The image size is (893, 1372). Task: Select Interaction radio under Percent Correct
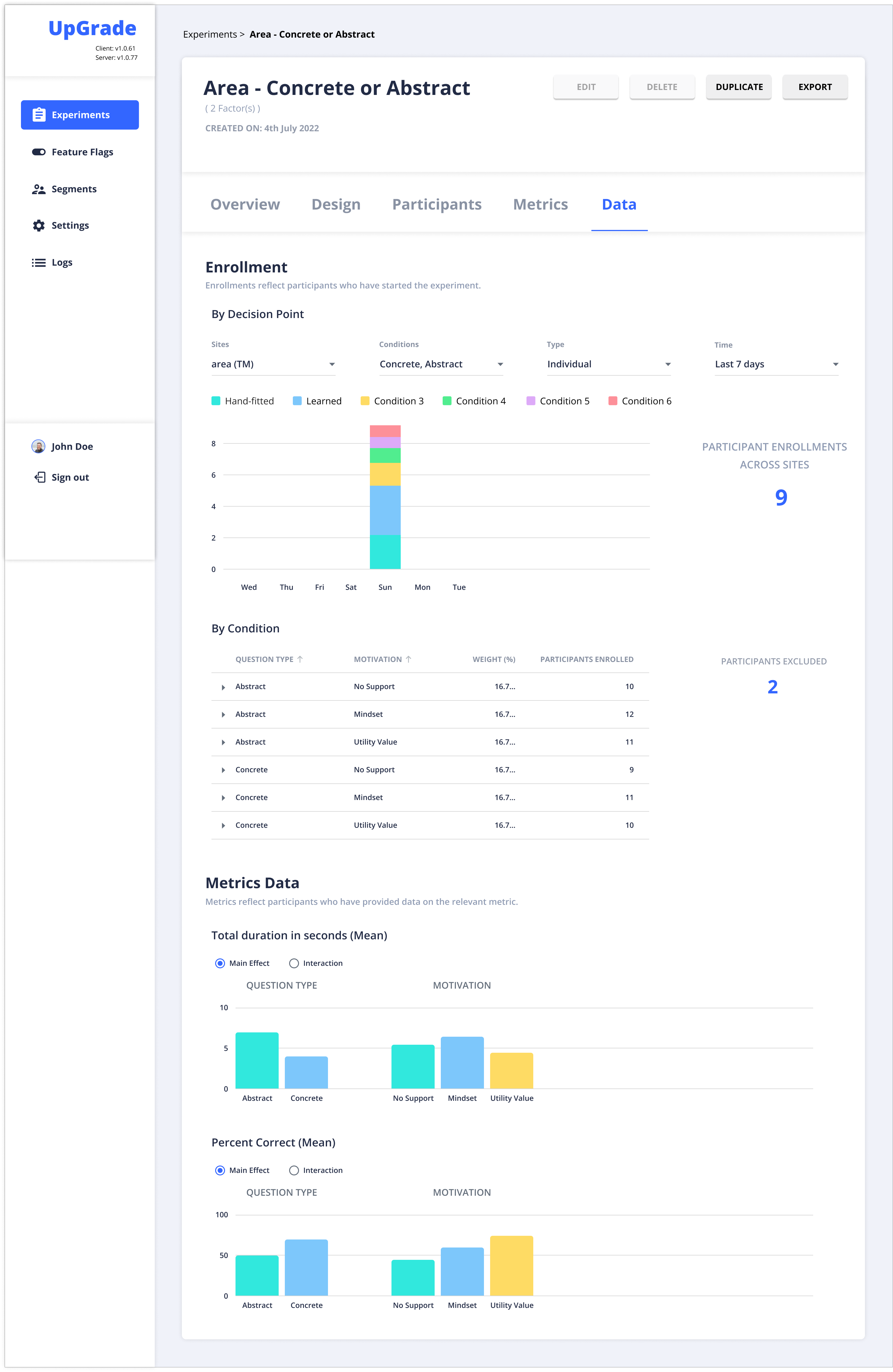[x=294, y=1170]
